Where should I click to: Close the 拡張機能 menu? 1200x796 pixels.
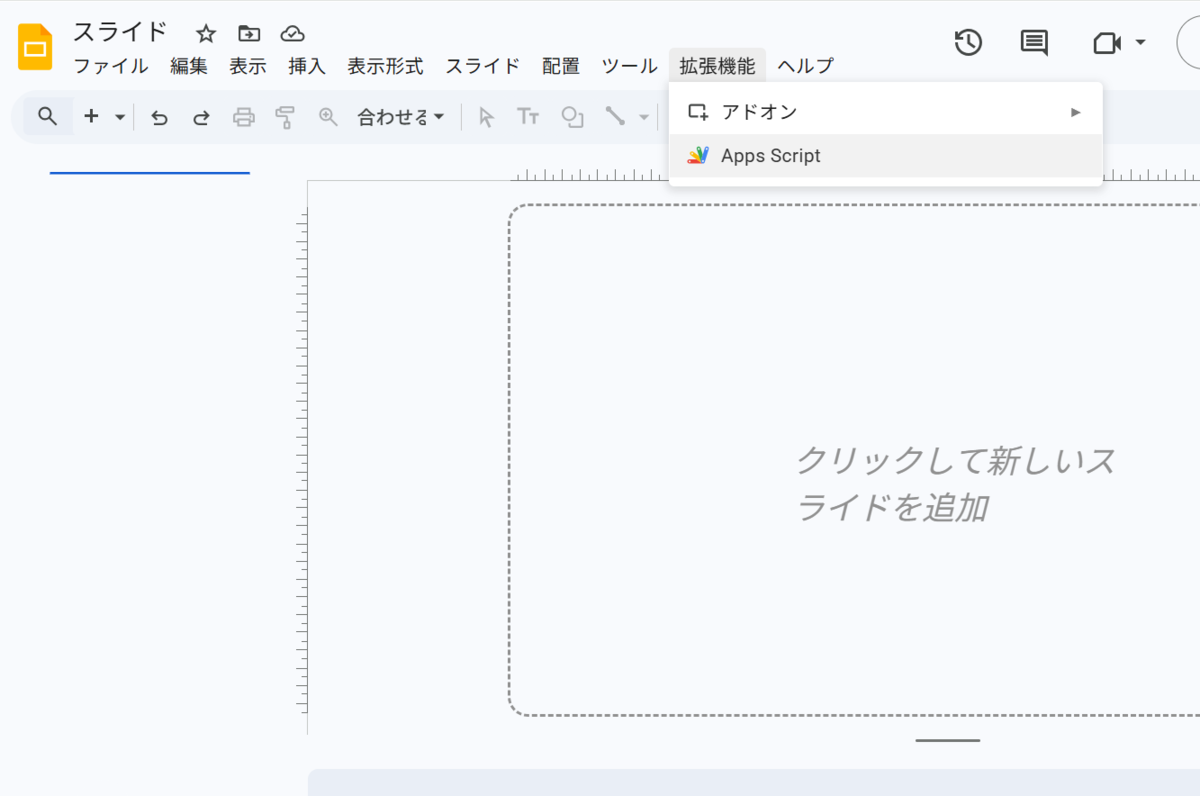[717, 66]
